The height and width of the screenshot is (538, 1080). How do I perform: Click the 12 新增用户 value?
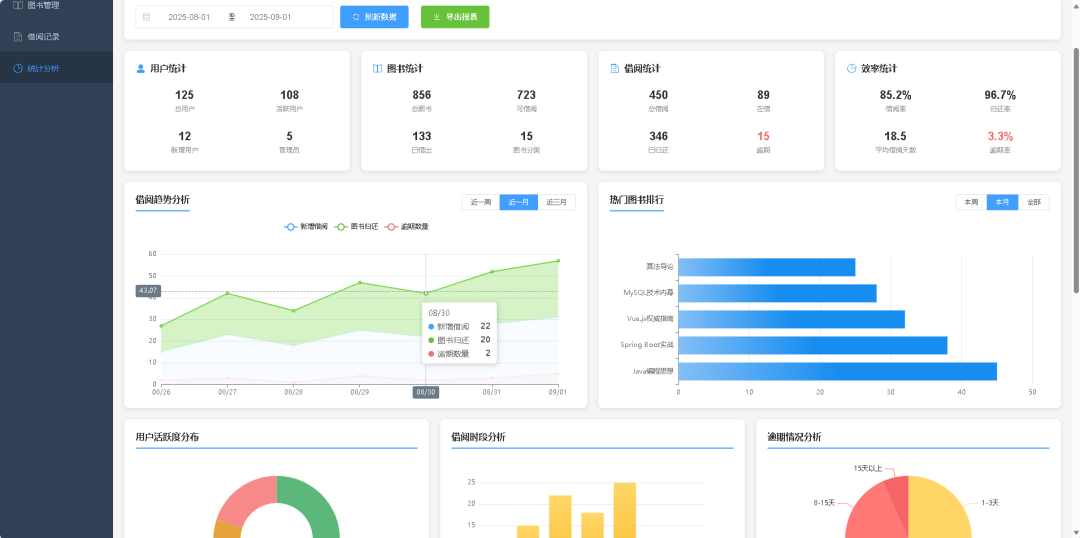coord(185,136)
